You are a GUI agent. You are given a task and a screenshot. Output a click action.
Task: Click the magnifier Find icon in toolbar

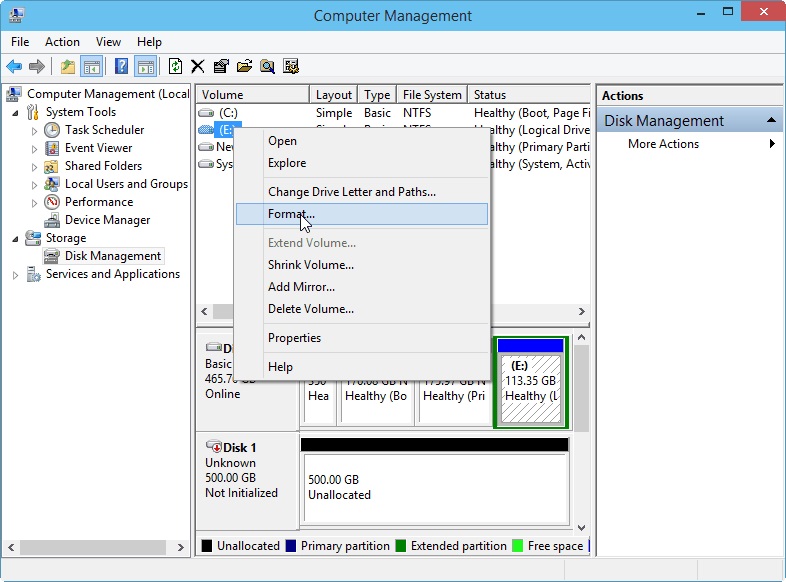pos(267,67)
